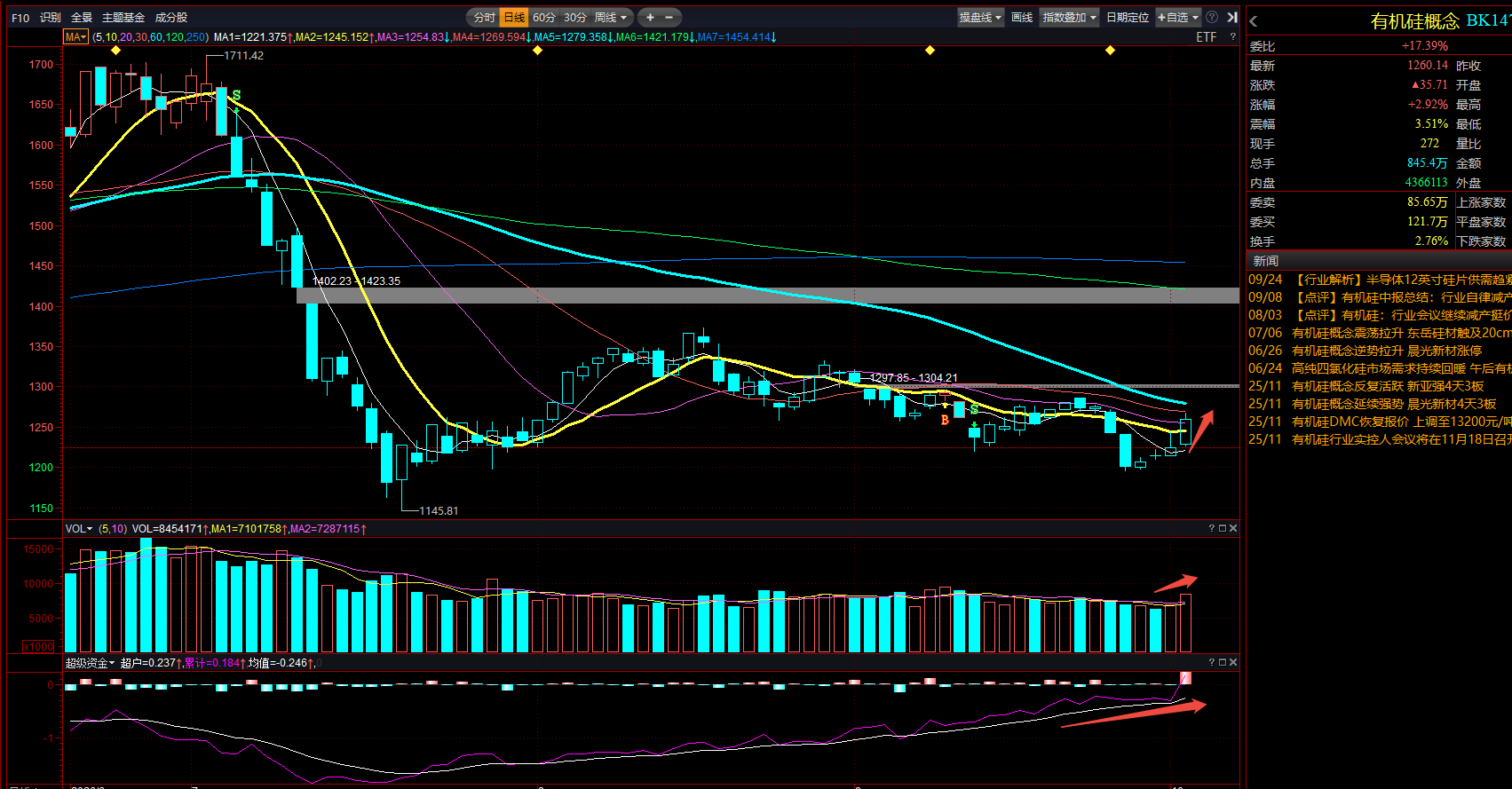Click 画线 drawing tools button
The width and height of the screenshot is (1512, 789).
tap(1023, 17)
